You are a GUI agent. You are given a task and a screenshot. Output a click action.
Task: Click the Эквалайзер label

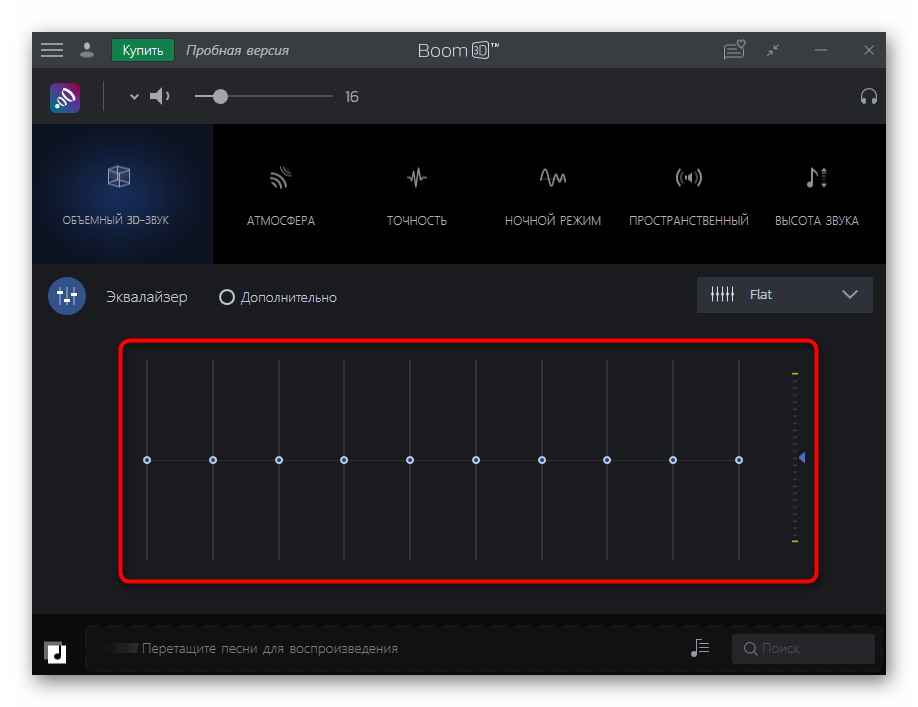pos(147,297)
